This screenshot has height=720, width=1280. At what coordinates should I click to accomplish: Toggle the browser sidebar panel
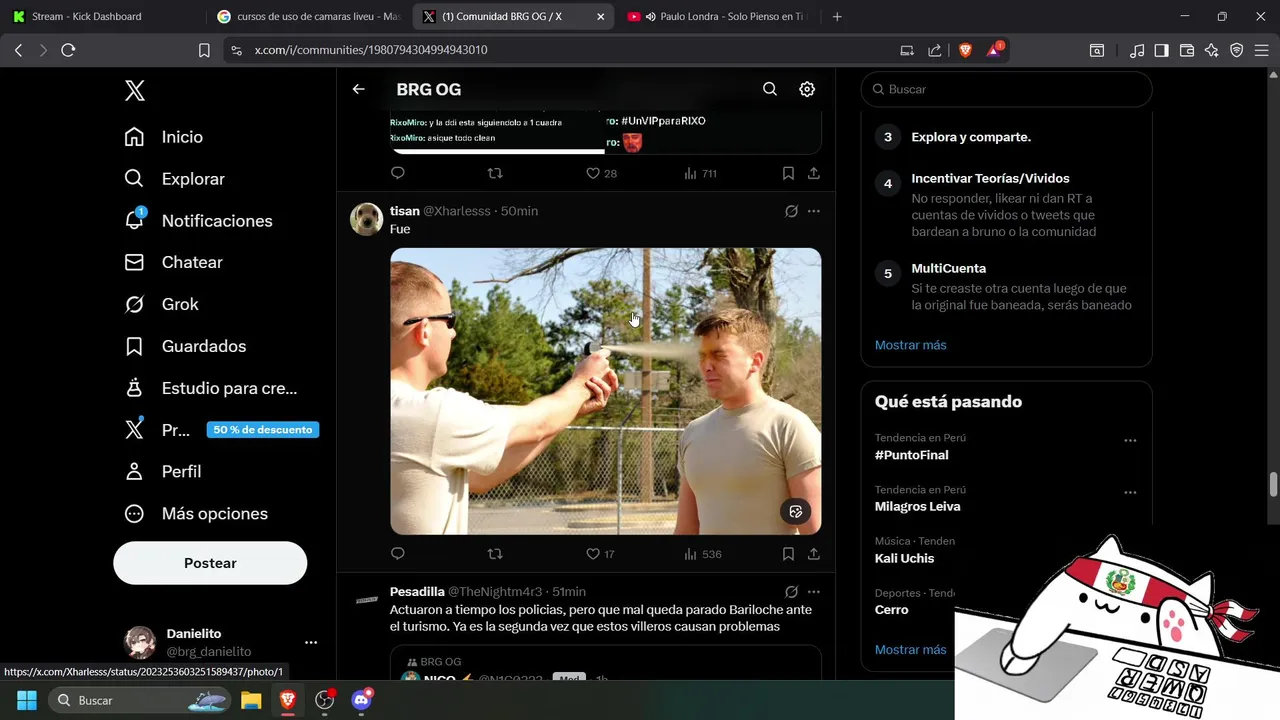[1161, 50]
